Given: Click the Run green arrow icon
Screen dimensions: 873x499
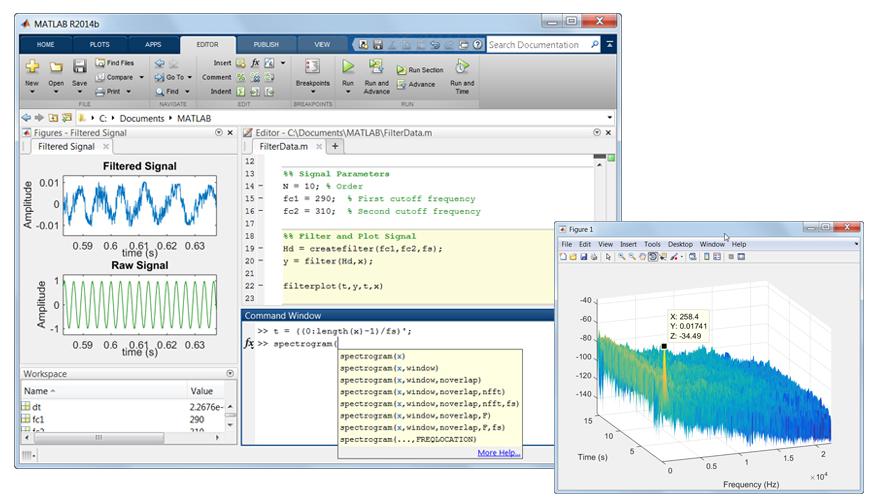Looking at the screenshot, I should click(348, 66).
